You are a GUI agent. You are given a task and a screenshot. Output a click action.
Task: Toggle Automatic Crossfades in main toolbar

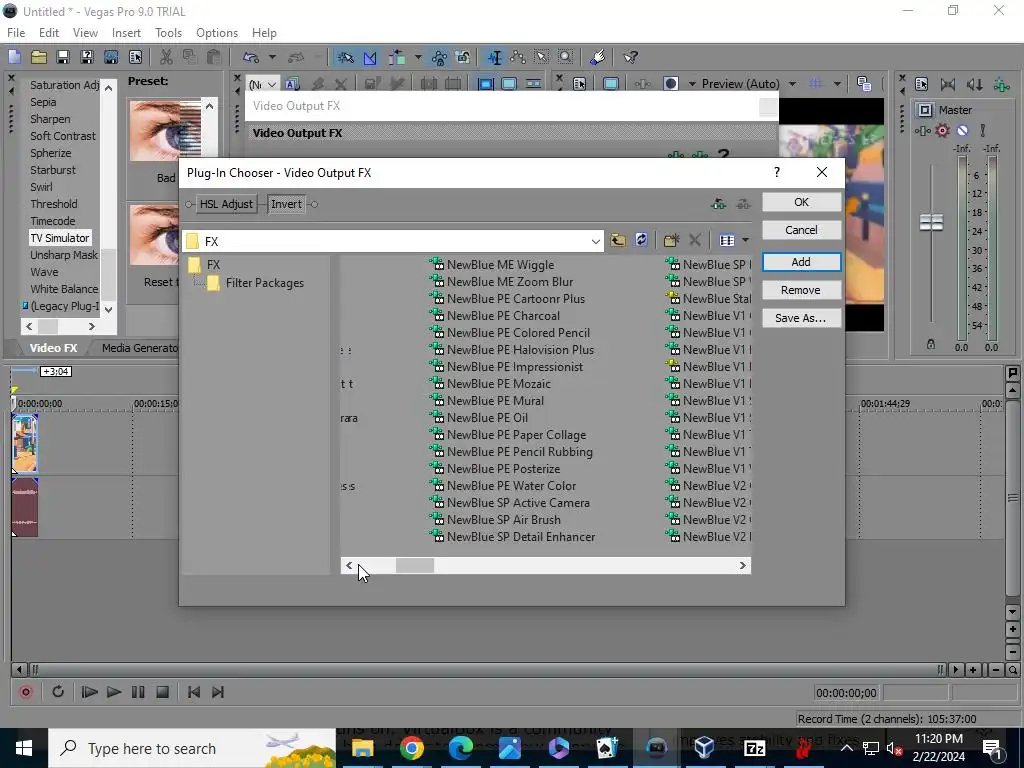pos(370,57)
